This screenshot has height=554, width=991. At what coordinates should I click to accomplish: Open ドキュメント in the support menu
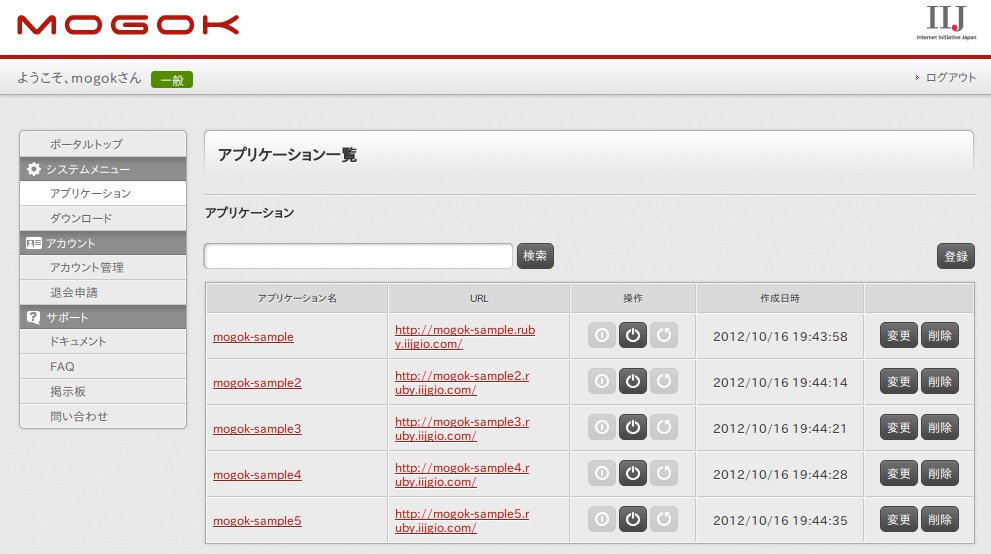tap(103, 341)
